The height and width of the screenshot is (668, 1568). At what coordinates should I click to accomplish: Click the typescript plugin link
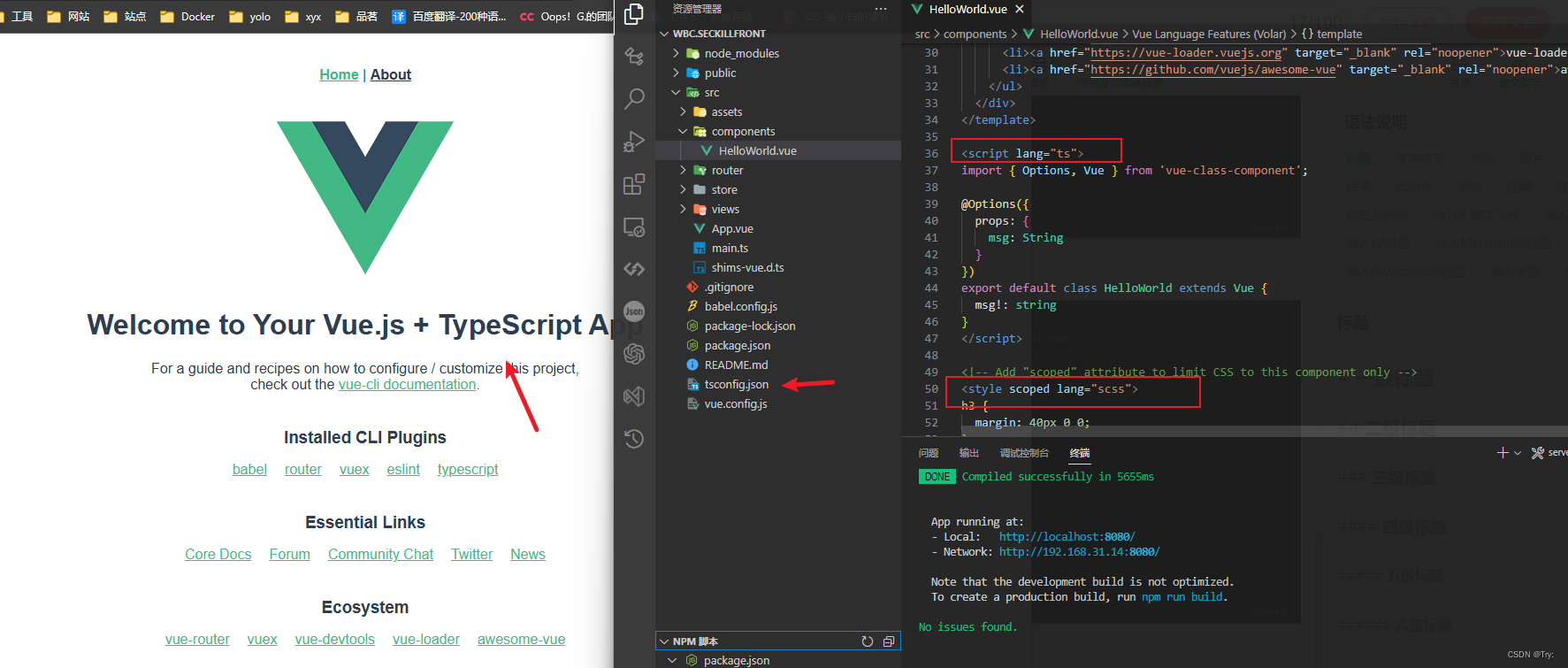(468, 469)
